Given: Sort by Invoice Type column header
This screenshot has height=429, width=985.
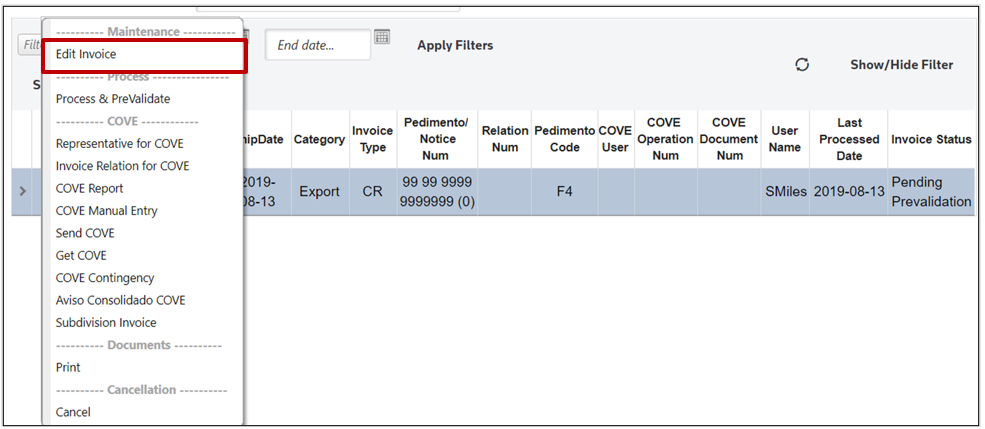Looking at the screenshot, I should (x=373, y=139).
